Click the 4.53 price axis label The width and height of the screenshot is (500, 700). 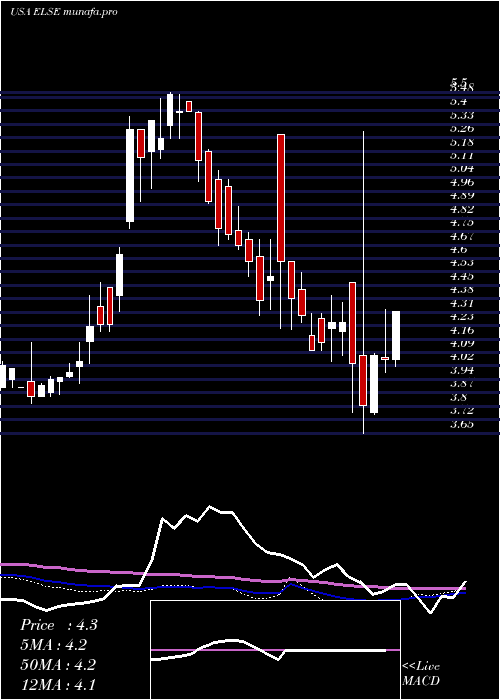tap(462, 262)
